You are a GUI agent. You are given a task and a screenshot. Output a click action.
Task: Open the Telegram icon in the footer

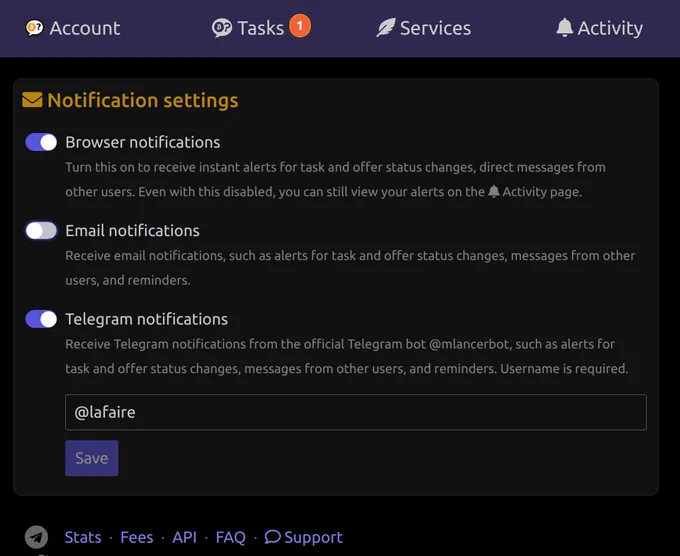(36, 537)
